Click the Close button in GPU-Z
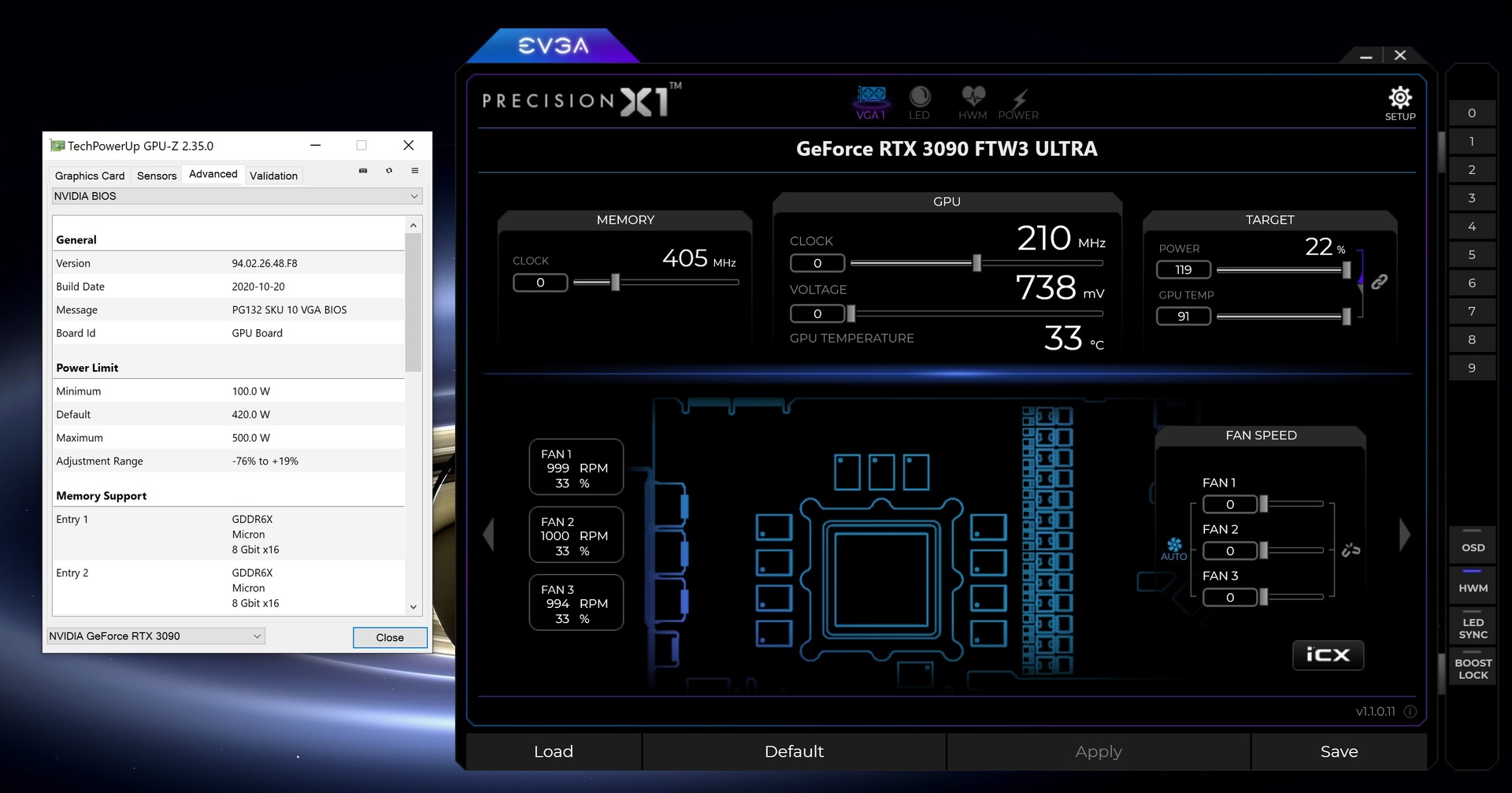The width and height of the screenshot is (1512, 793). coord(390,638)
